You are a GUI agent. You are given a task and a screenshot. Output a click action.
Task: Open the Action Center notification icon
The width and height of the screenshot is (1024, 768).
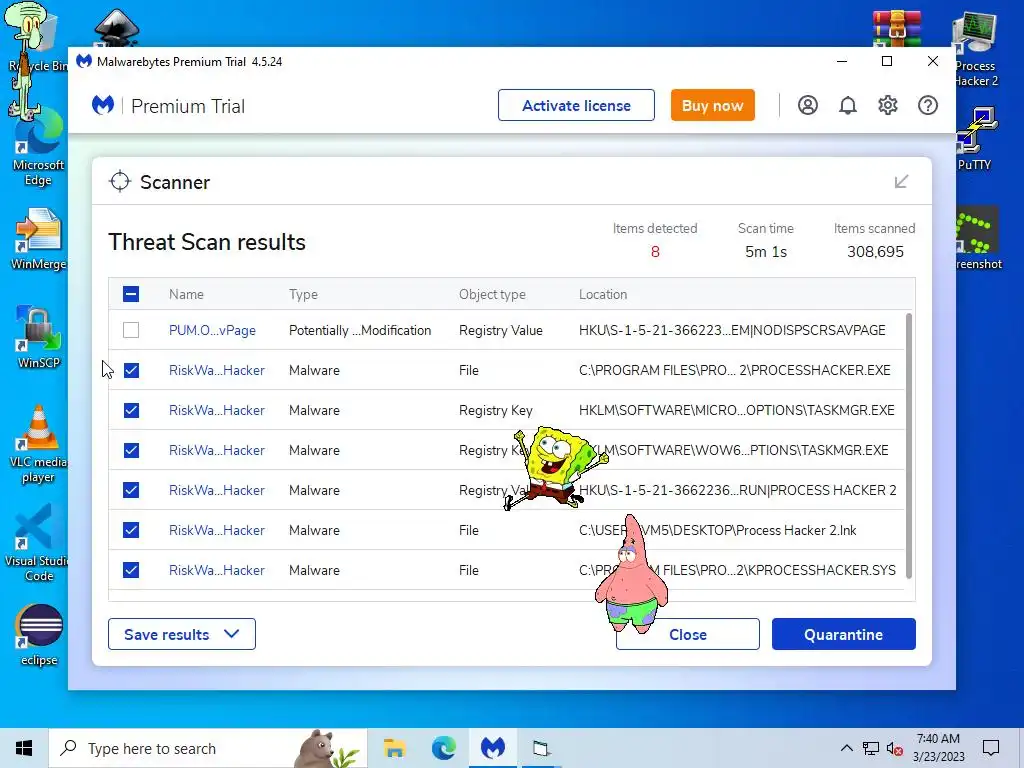991,748
